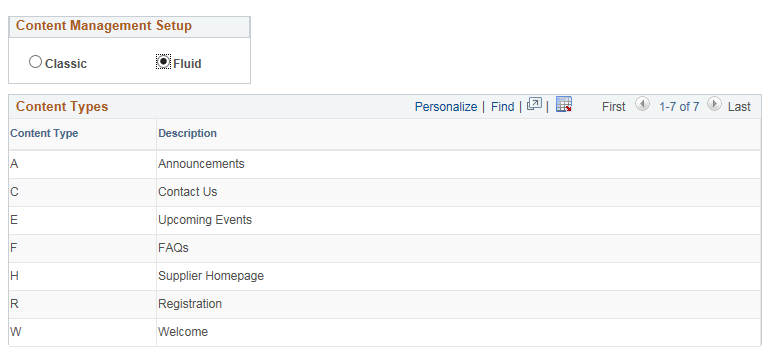777x360 pixels.
Task: Click content type code F
Action: tap(13, 248)
